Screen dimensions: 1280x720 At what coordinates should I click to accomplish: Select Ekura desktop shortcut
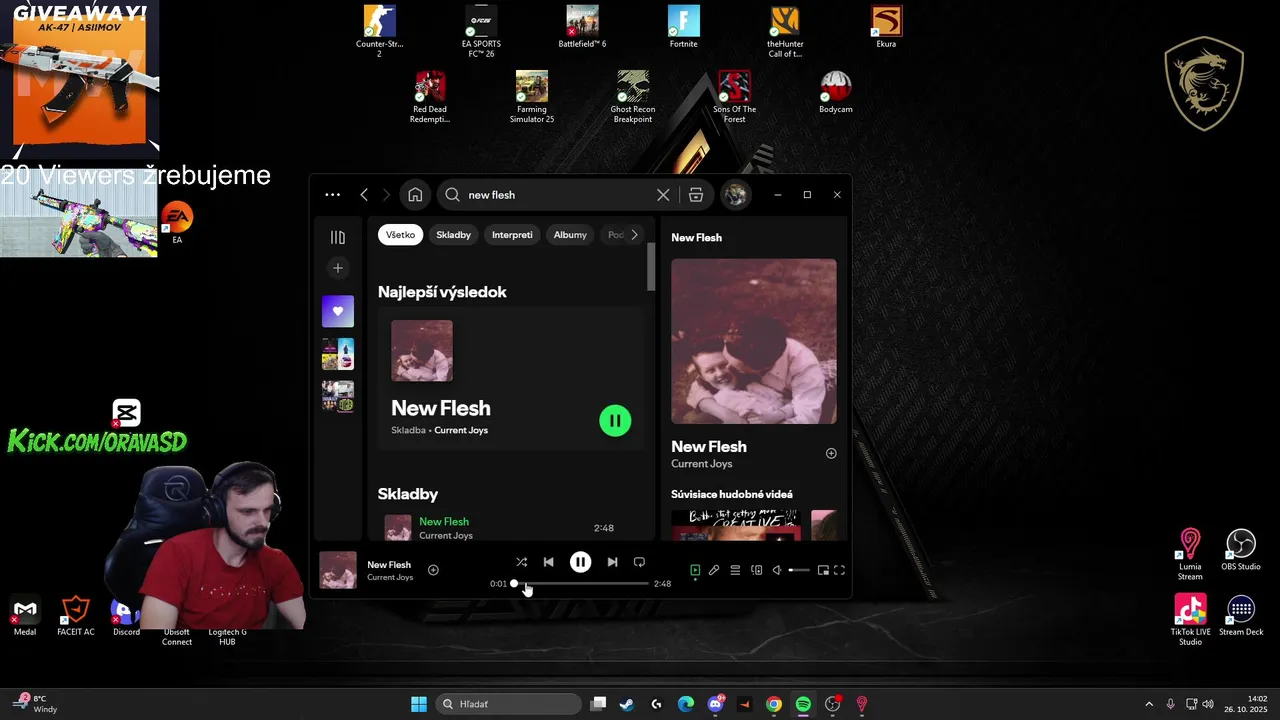pyautogui.click(x=886, y=27)
